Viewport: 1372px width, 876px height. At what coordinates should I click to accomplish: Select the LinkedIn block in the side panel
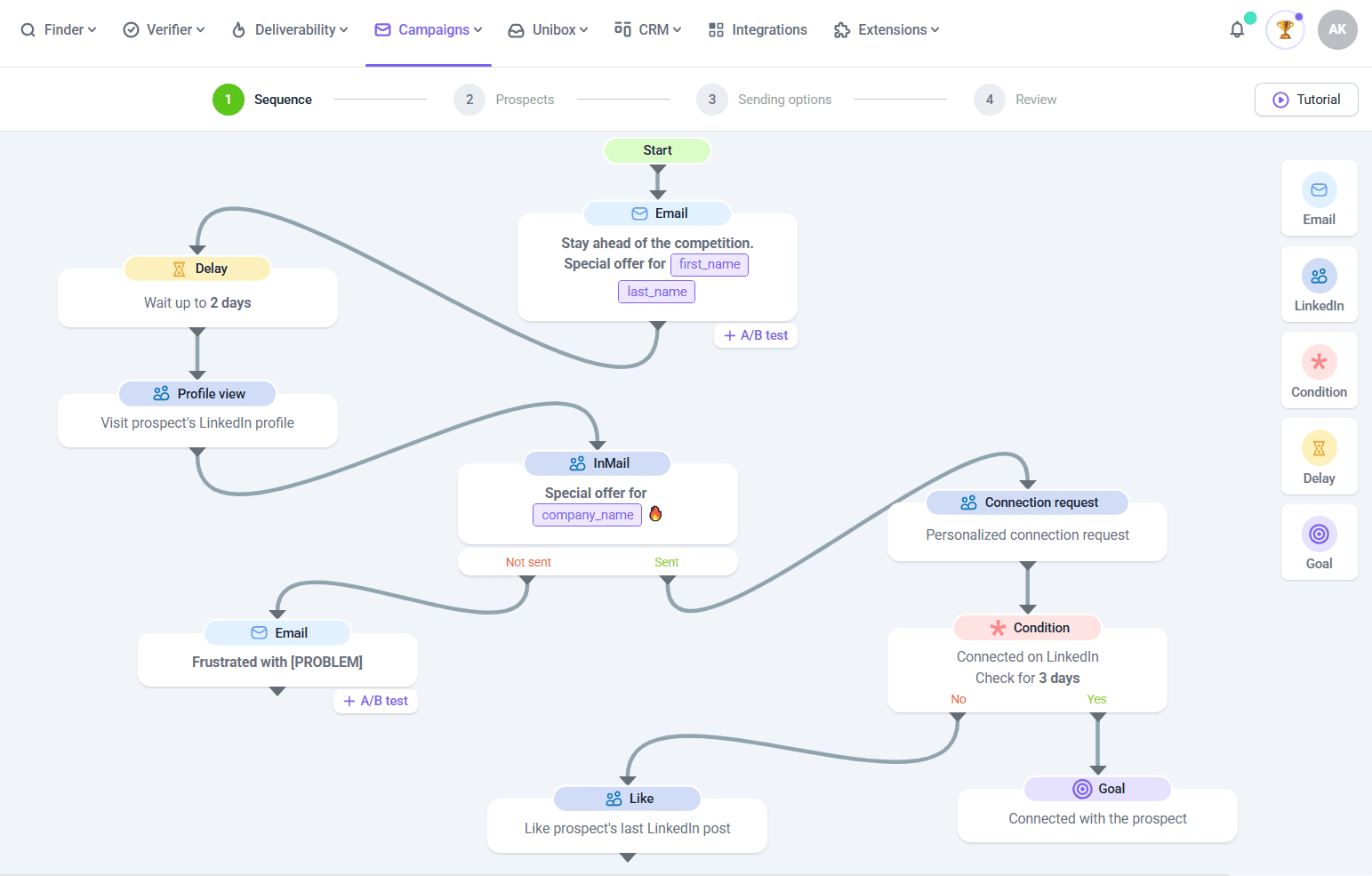point(1319,285)
